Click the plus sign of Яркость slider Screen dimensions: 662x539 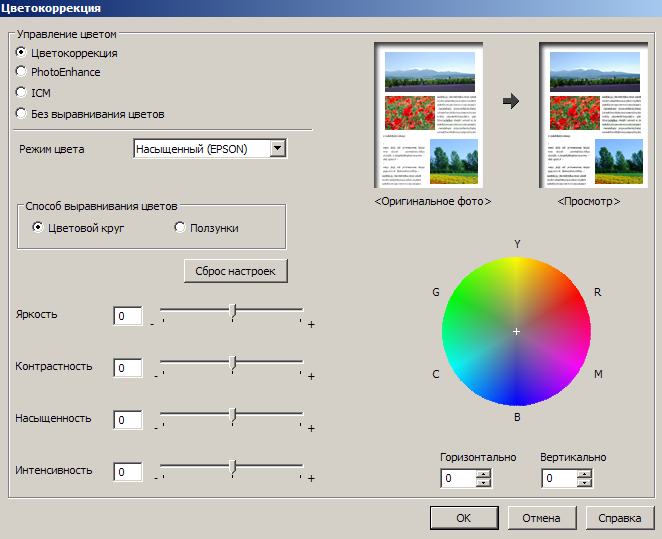(x=311, y=325)
